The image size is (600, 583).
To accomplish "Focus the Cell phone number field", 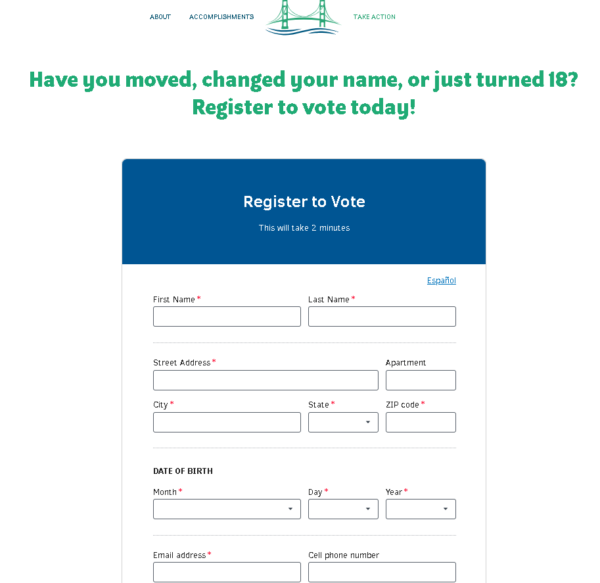I will 382,572.
